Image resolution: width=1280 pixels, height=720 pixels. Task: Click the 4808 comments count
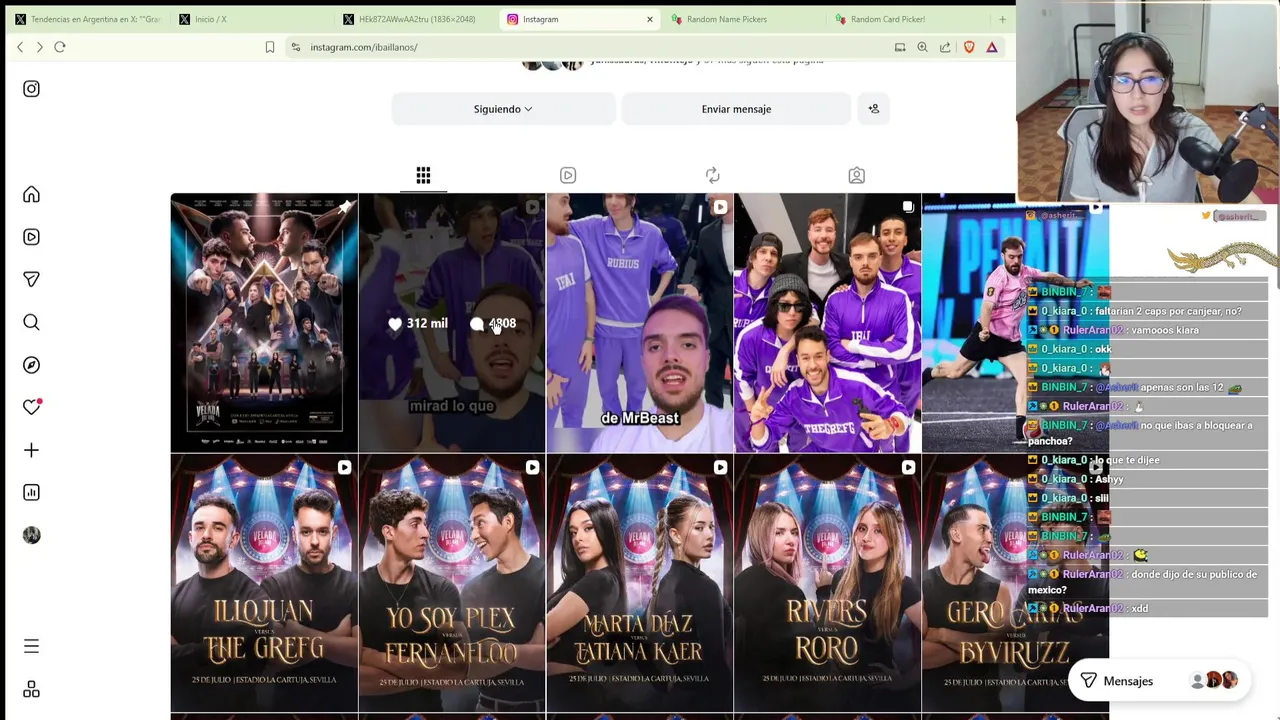click(493, 323)
